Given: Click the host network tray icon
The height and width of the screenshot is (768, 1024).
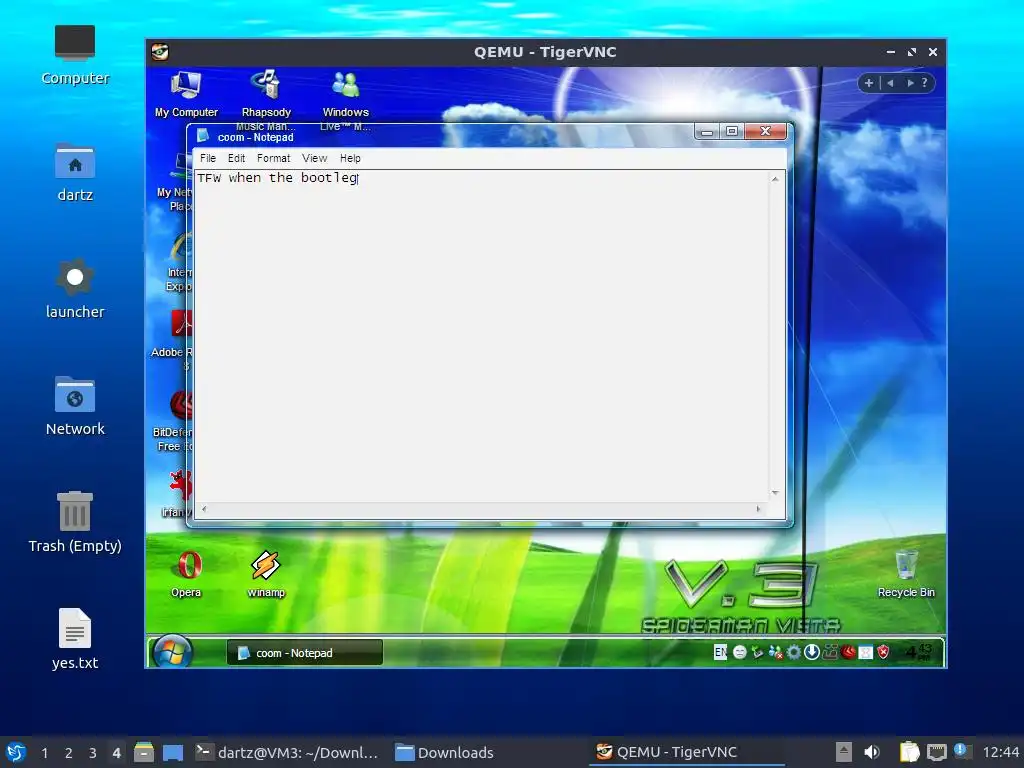Looking at the screenshot, I should (x=937, y=752).
